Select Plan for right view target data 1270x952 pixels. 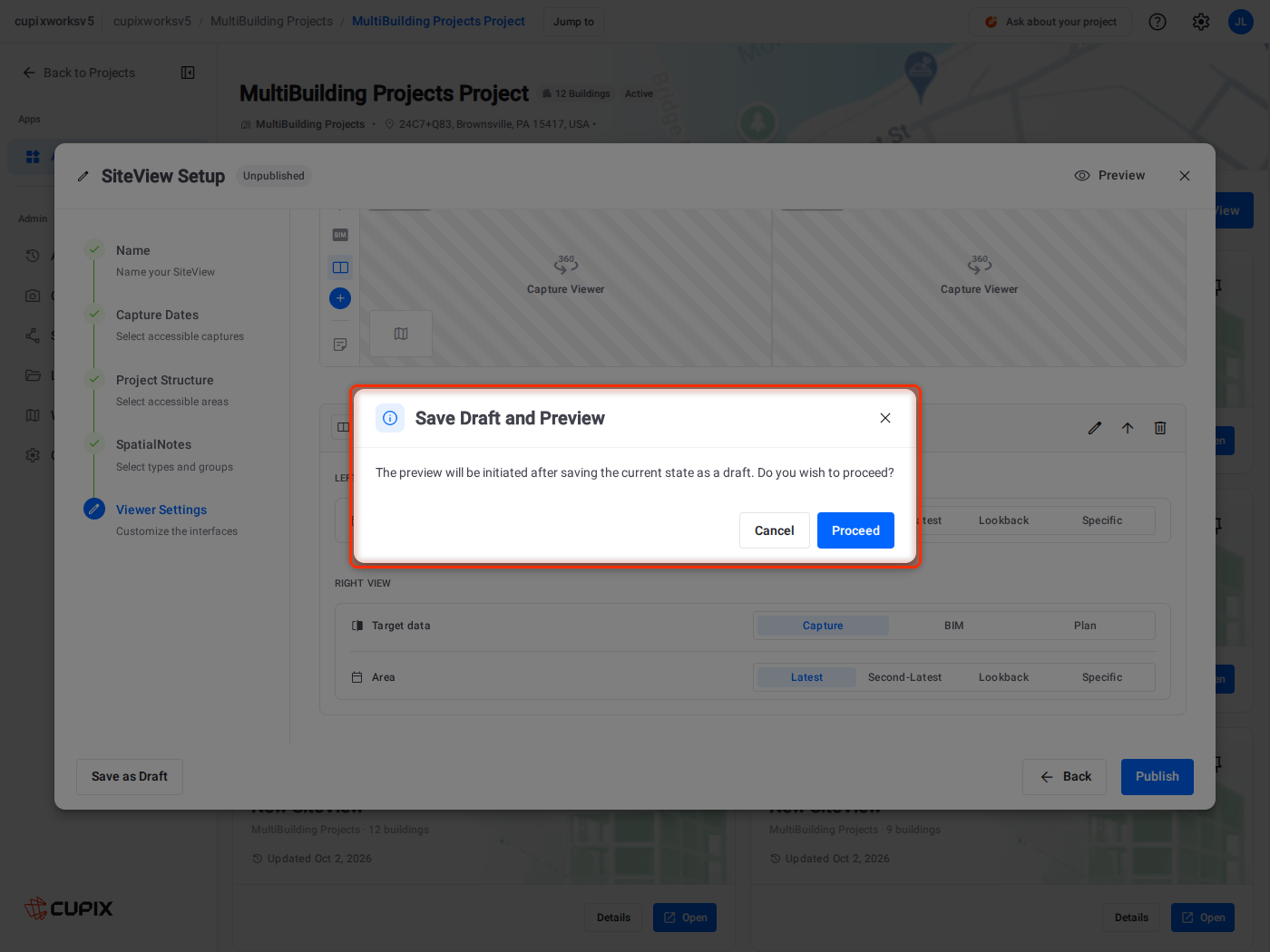[1085, 626]
